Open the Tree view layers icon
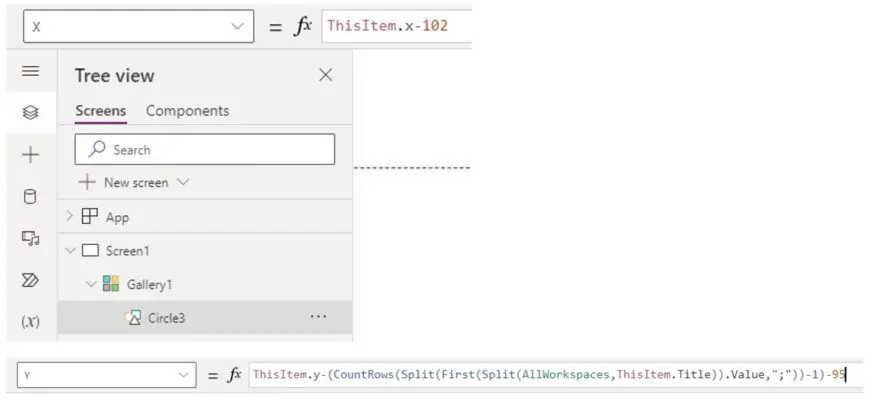 tap(30, 113)
